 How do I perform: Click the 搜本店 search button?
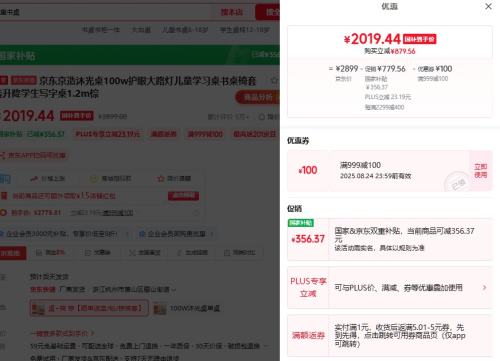click(x=232, y=12)
